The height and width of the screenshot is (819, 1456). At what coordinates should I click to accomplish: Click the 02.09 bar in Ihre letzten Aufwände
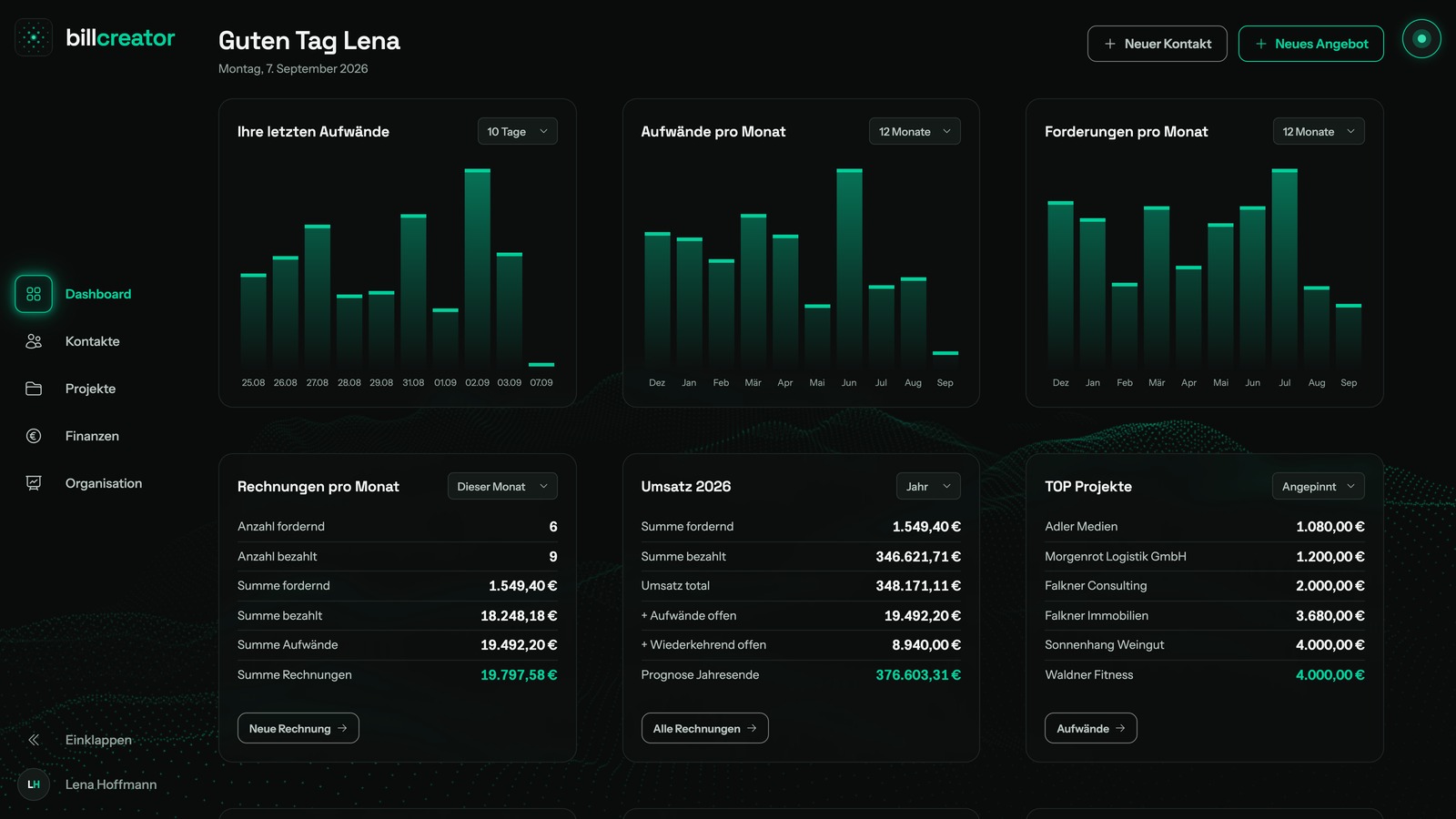[x=478, y=268]
